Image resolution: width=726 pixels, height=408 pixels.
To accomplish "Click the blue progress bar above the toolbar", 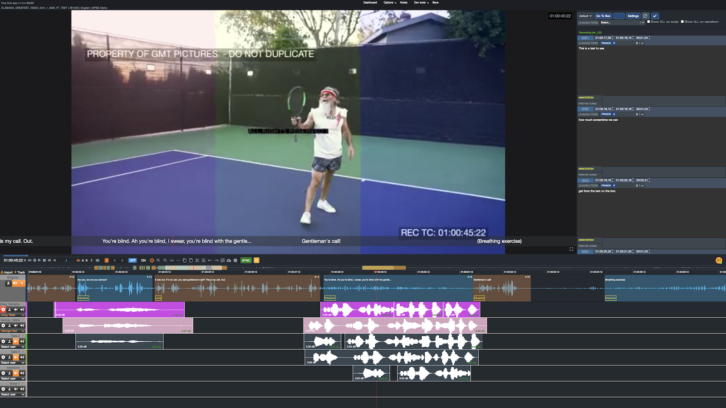I will [x=15, y=255].
